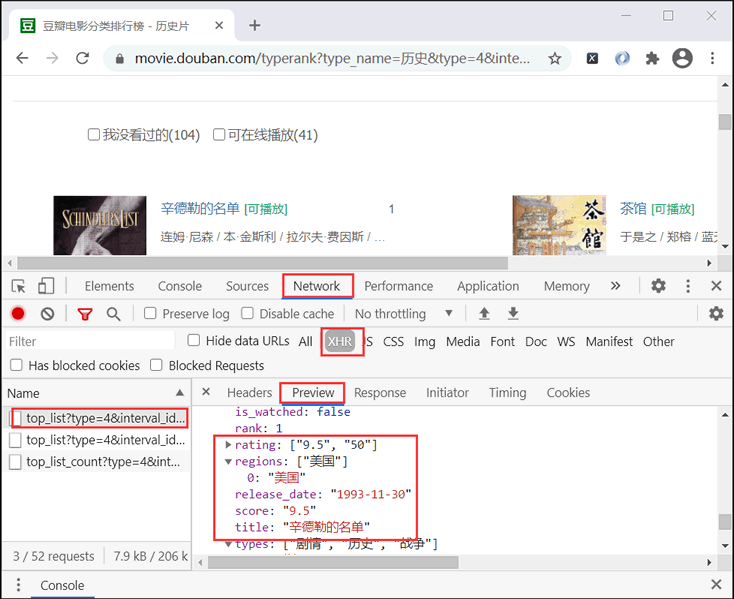Collapse the regions array

pyautogui.click(x=228, y=461)
